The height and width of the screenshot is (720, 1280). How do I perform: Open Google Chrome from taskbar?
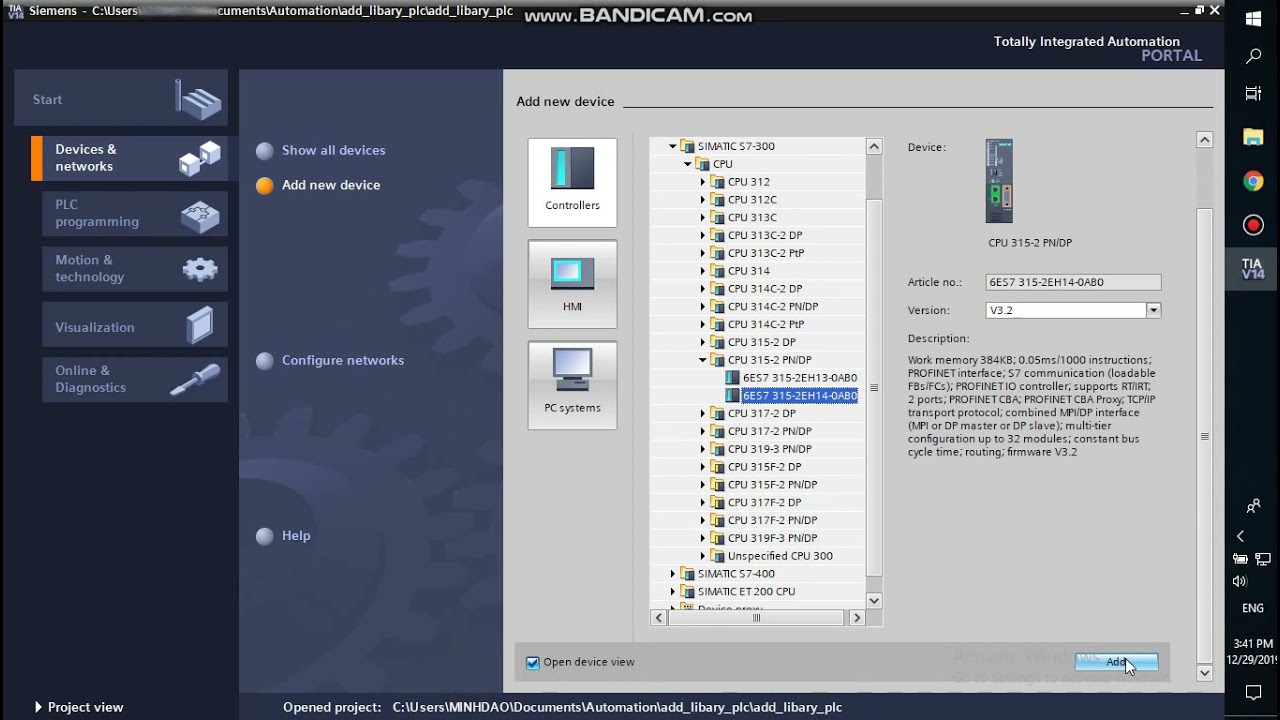click(1253, 181)
